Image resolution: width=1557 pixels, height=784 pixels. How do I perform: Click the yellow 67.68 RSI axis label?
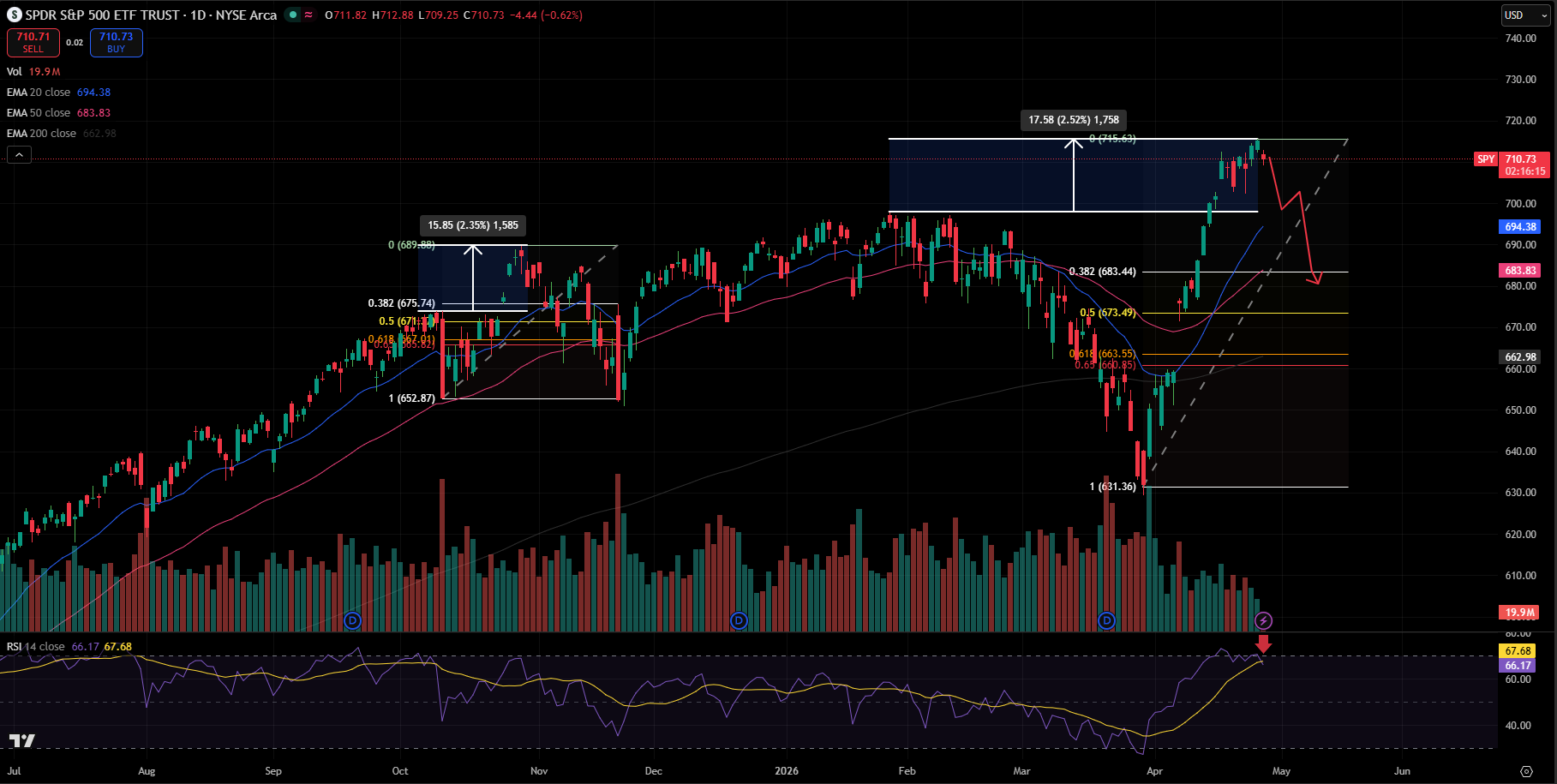click(1518, 651)
